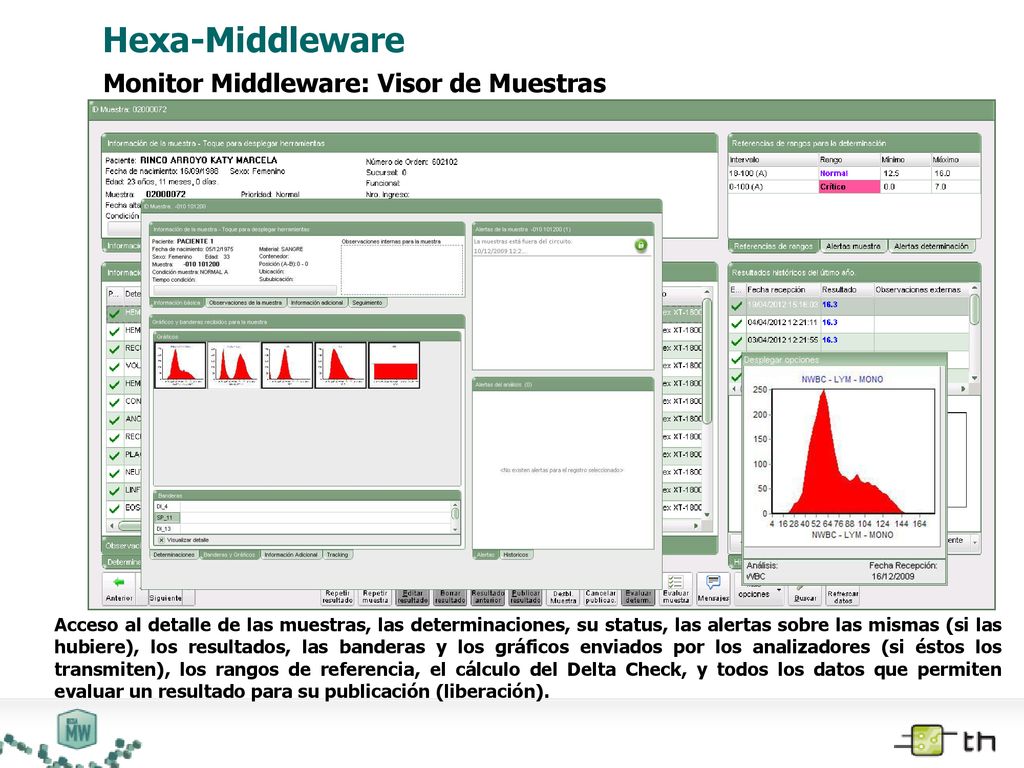1024x768 pixels.
Task: Click the checkmark beside 04/04/2012 12:21:11
Action: tap(737, 323)
